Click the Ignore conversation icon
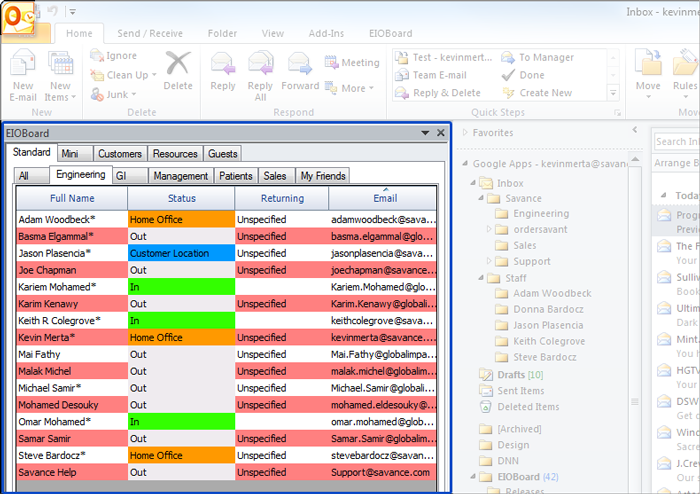The image size is (700, 494). click(x=96, y=56)
